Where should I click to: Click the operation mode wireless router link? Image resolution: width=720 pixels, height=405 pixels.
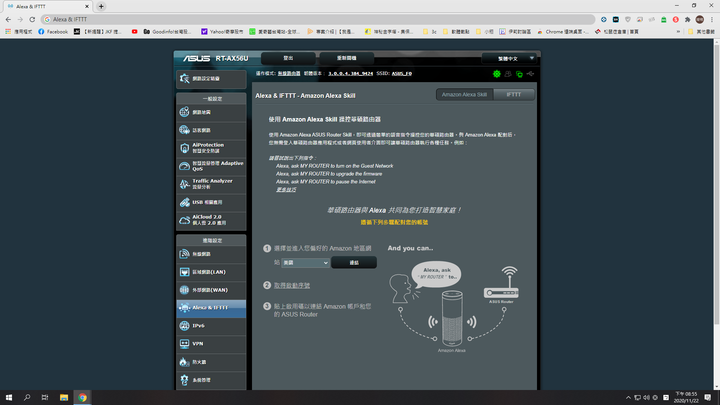(289, 73)
